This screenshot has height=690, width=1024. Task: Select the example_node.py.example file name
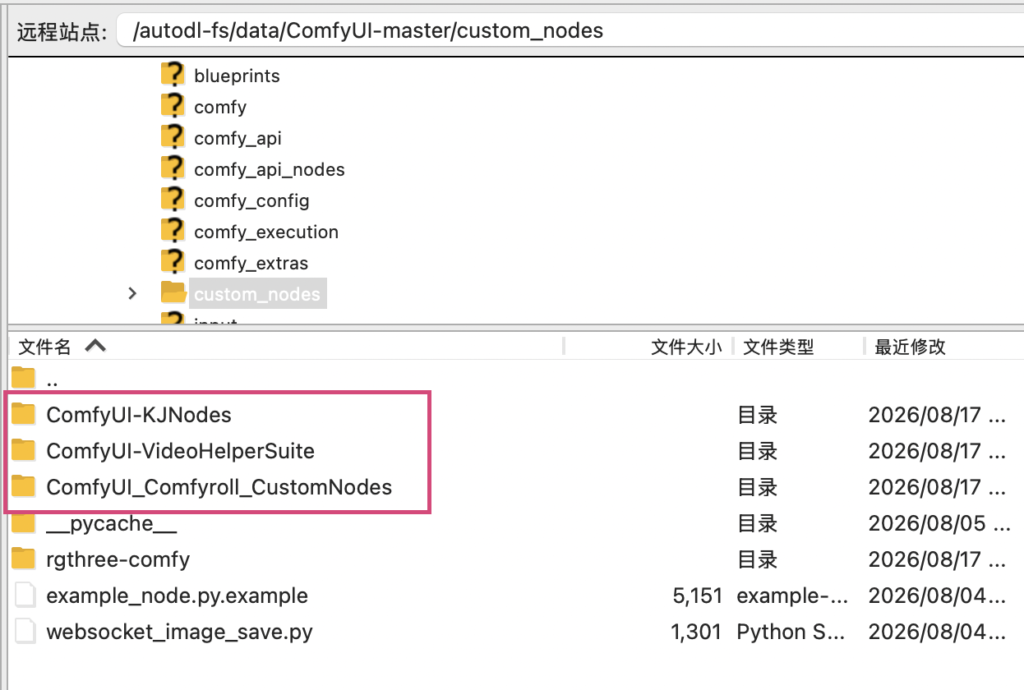[177, 595]
